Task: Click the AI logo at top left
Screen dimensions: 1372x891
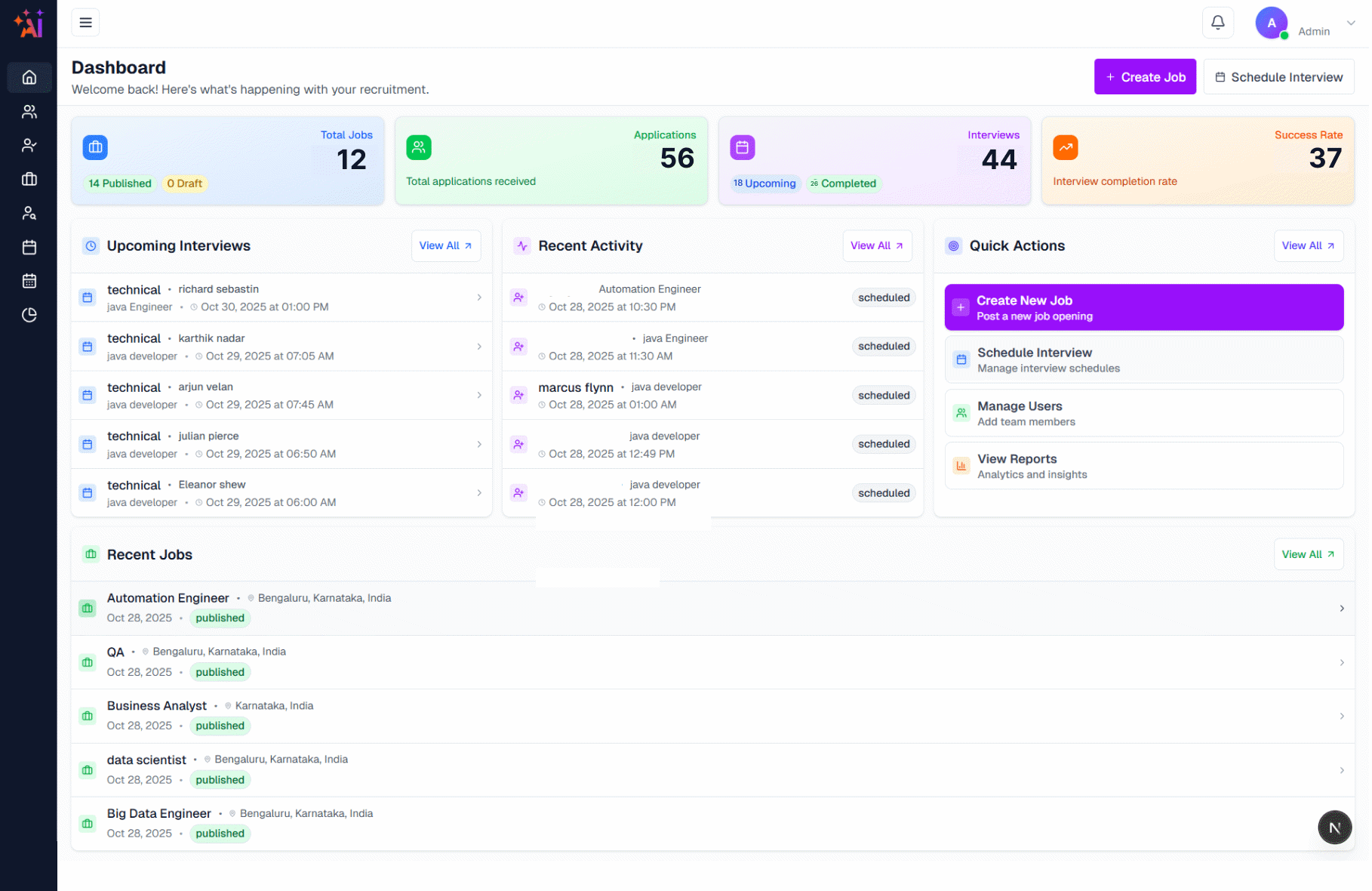Action: click(x=28, y=23)
